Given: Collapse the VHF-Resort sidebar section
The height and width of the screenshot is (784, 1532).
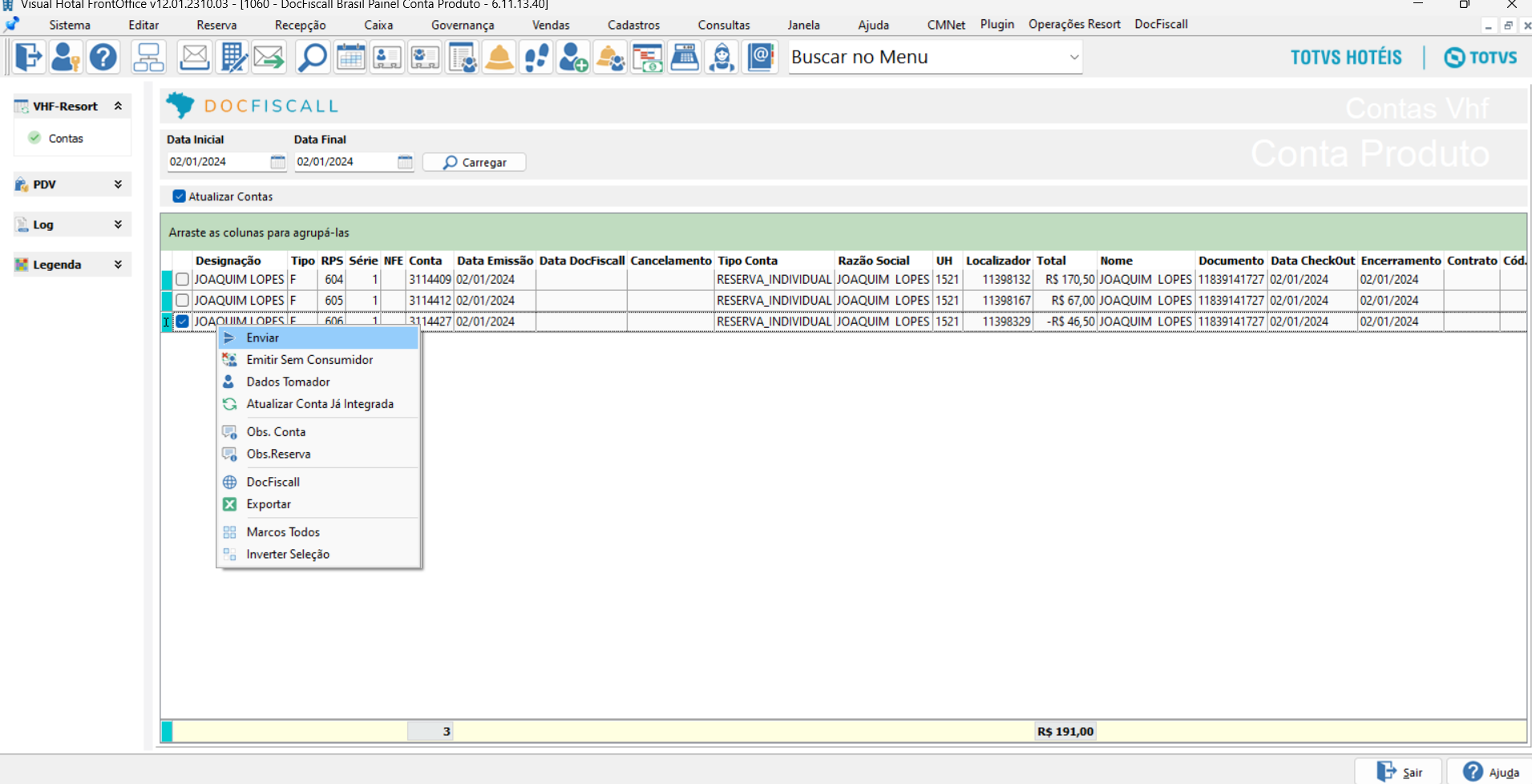Looking at the screenshot, I should [118, 106].
